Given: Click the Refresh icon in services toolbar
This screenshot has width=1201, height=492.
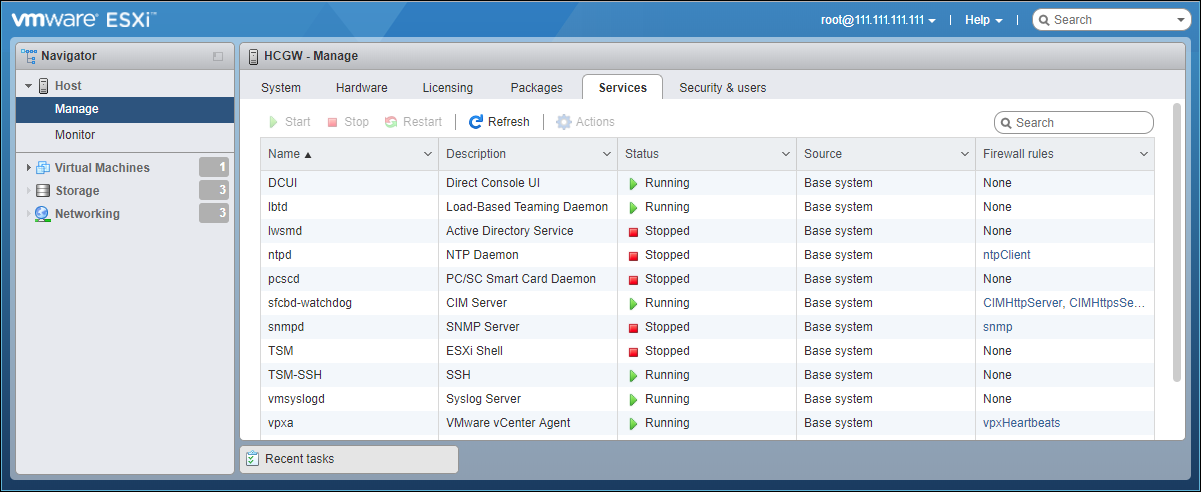Looking at the screenshot, I should (x=476, y=122).
